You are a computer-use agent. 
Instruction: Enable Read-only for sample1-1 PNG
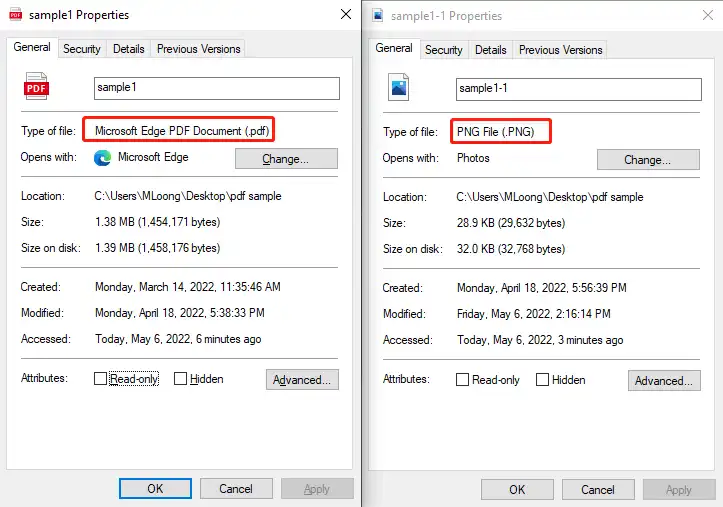(x=462, y=380)
